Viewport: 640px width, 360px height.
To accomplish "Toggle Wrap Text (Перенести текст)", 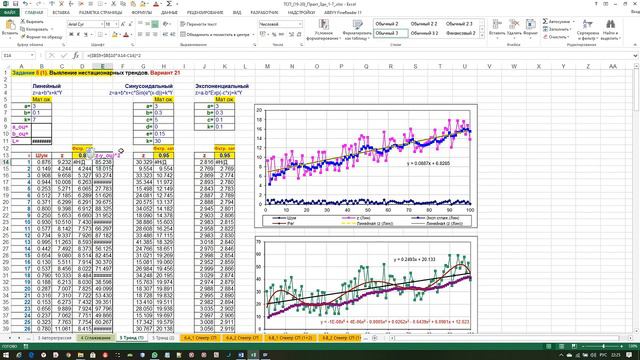I will [x=198, y=24].
